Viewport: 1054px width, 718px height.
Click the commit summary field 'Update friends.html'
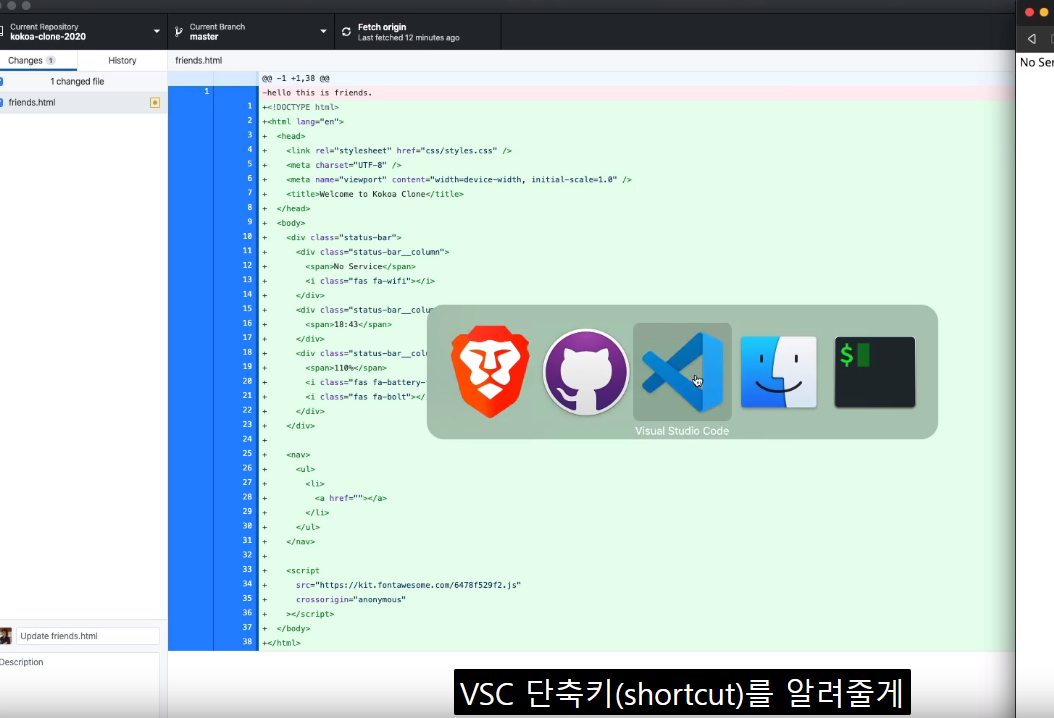click(x=88, y=635)
